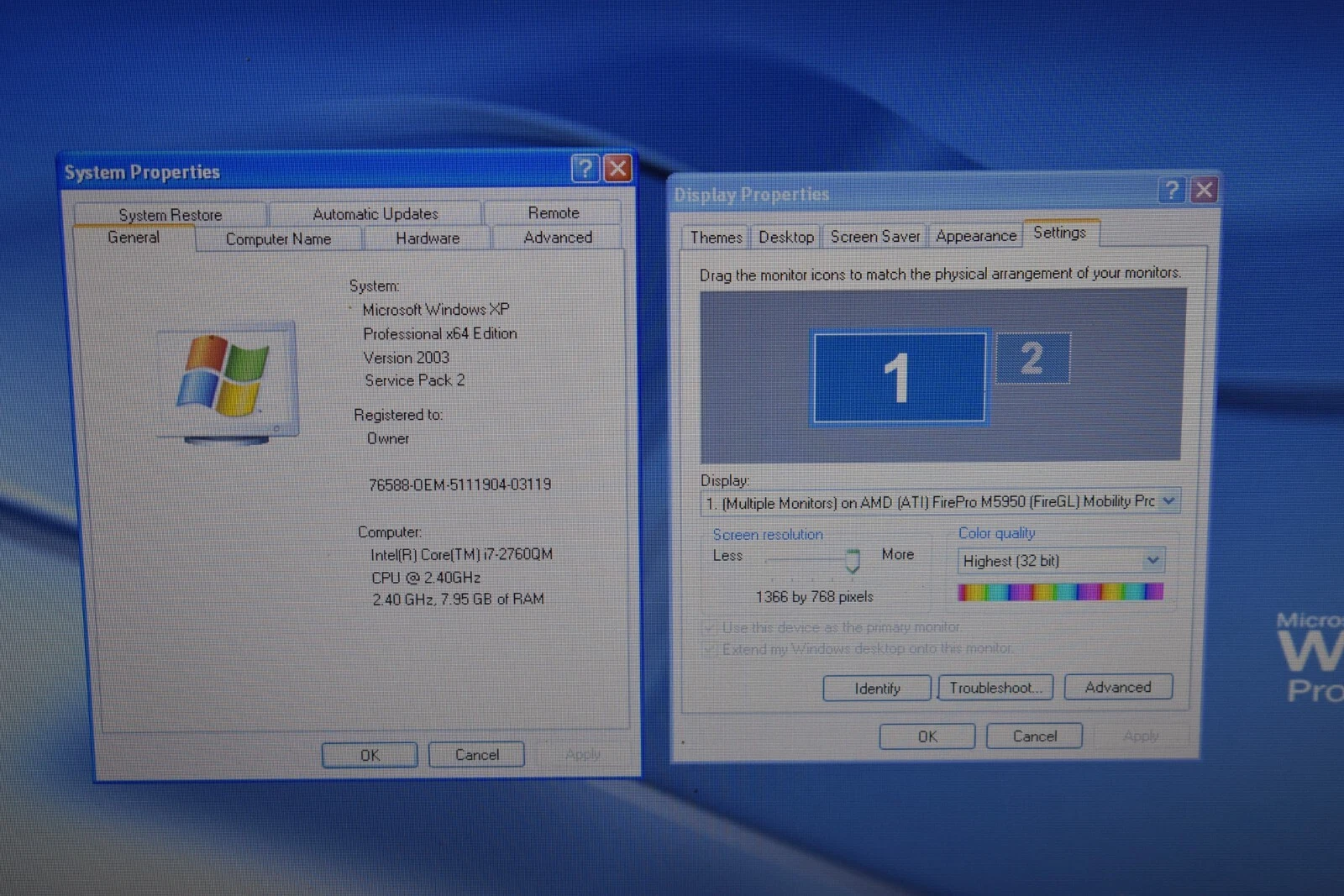Screen dimensions: 1344x896
Task: Close the System Properties window
Action: point(617,168)
